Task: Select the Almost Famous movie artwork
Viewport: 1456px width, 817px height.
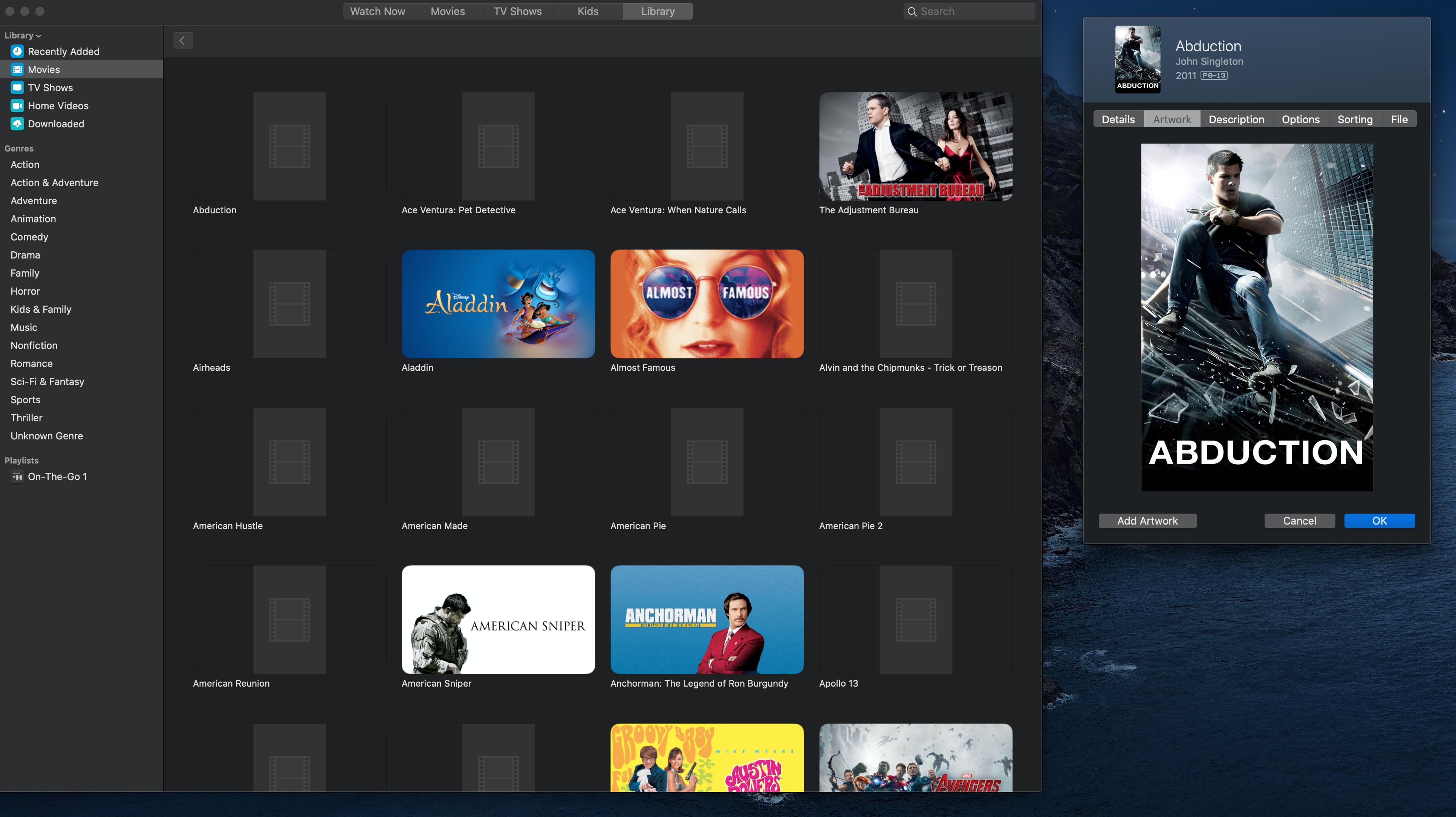Action: coord(707,304)
